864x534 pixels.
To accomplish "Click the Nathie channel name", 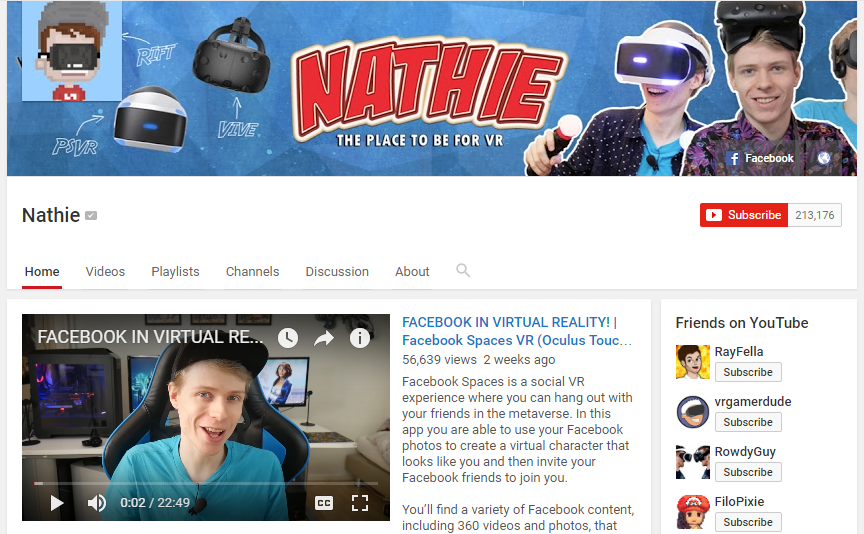I will [x=51, y=215].
